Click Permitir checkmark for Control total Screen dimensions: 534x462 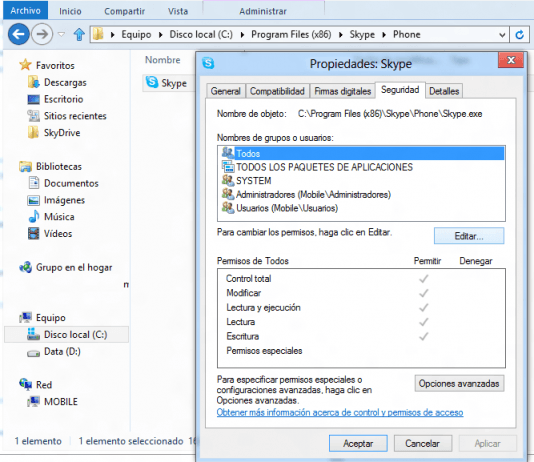424,279
